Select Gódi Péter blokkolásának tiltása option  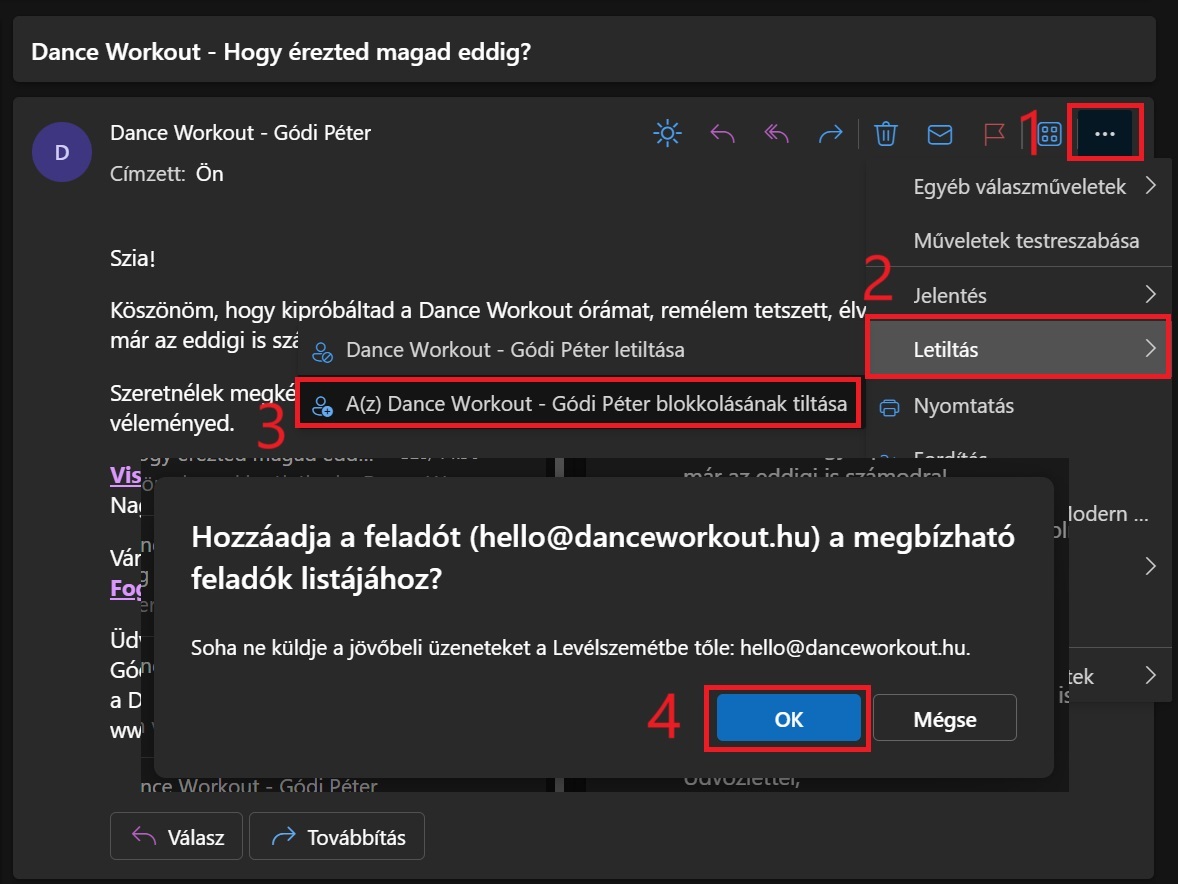click(579, 404)
